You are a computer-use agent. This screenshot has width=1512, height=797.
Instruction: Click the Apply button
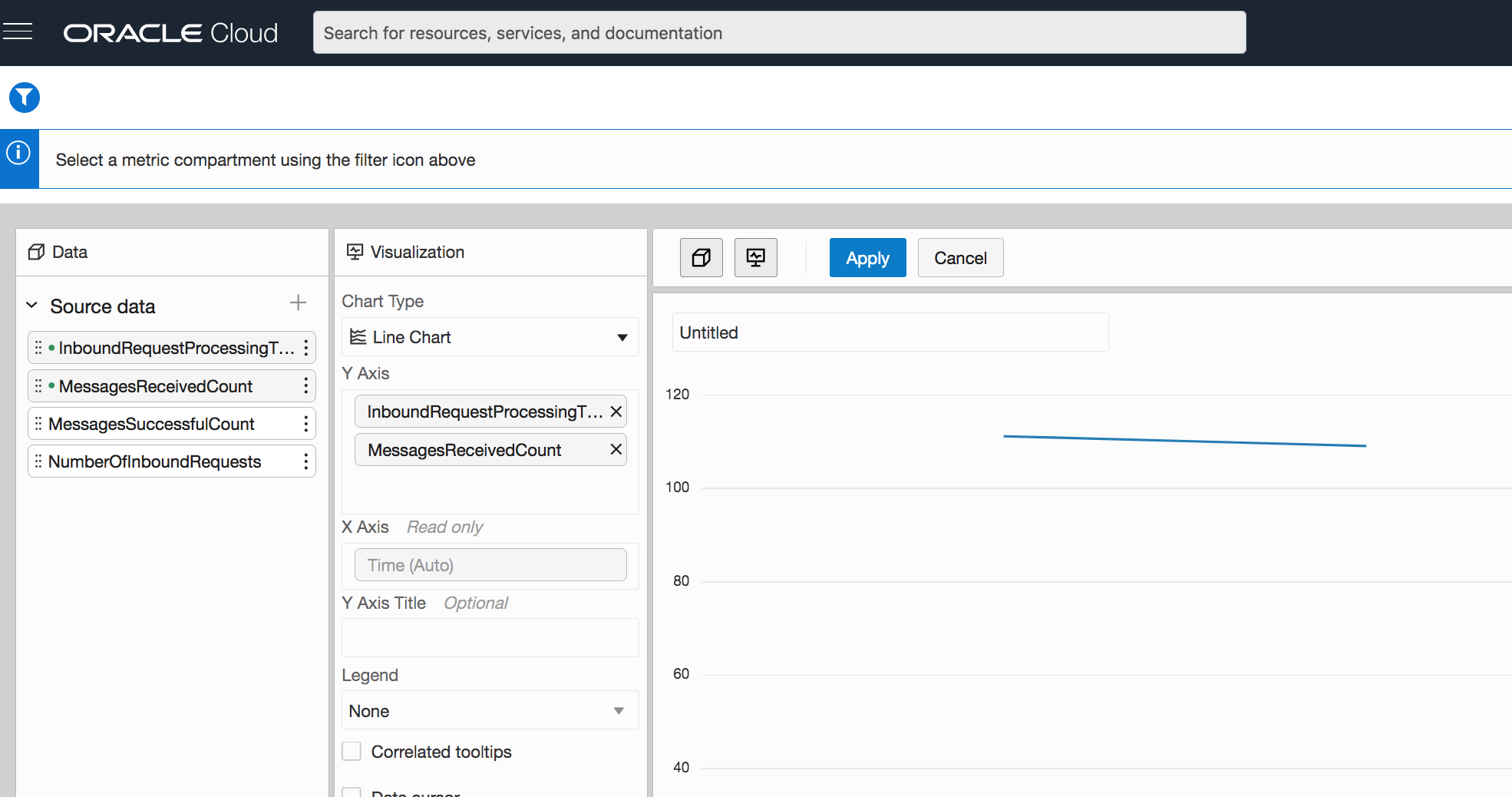[867, 258]
